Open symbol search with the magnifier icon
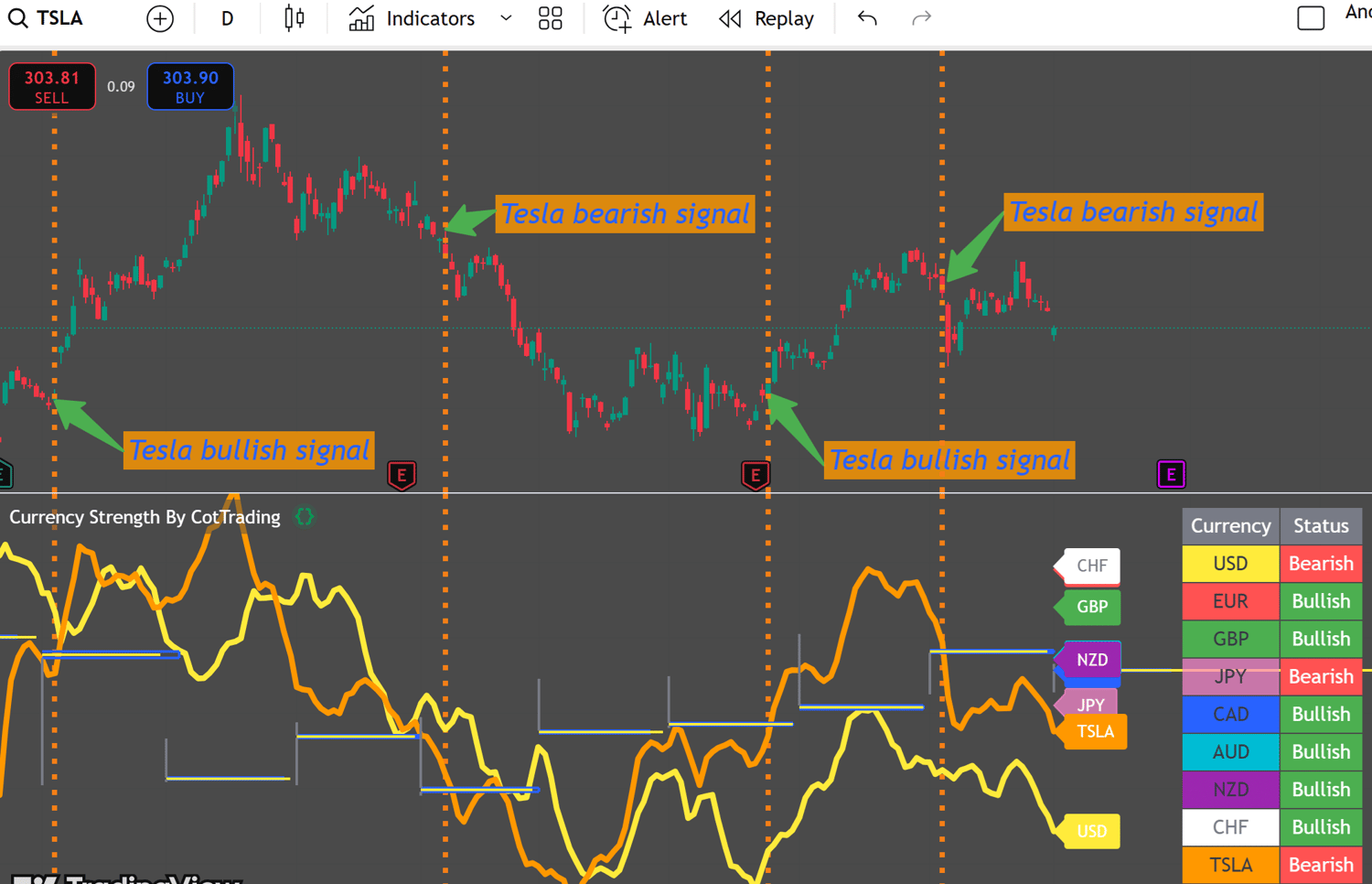The width and height of the screenshot is (1372, 884). click(17, 18)
